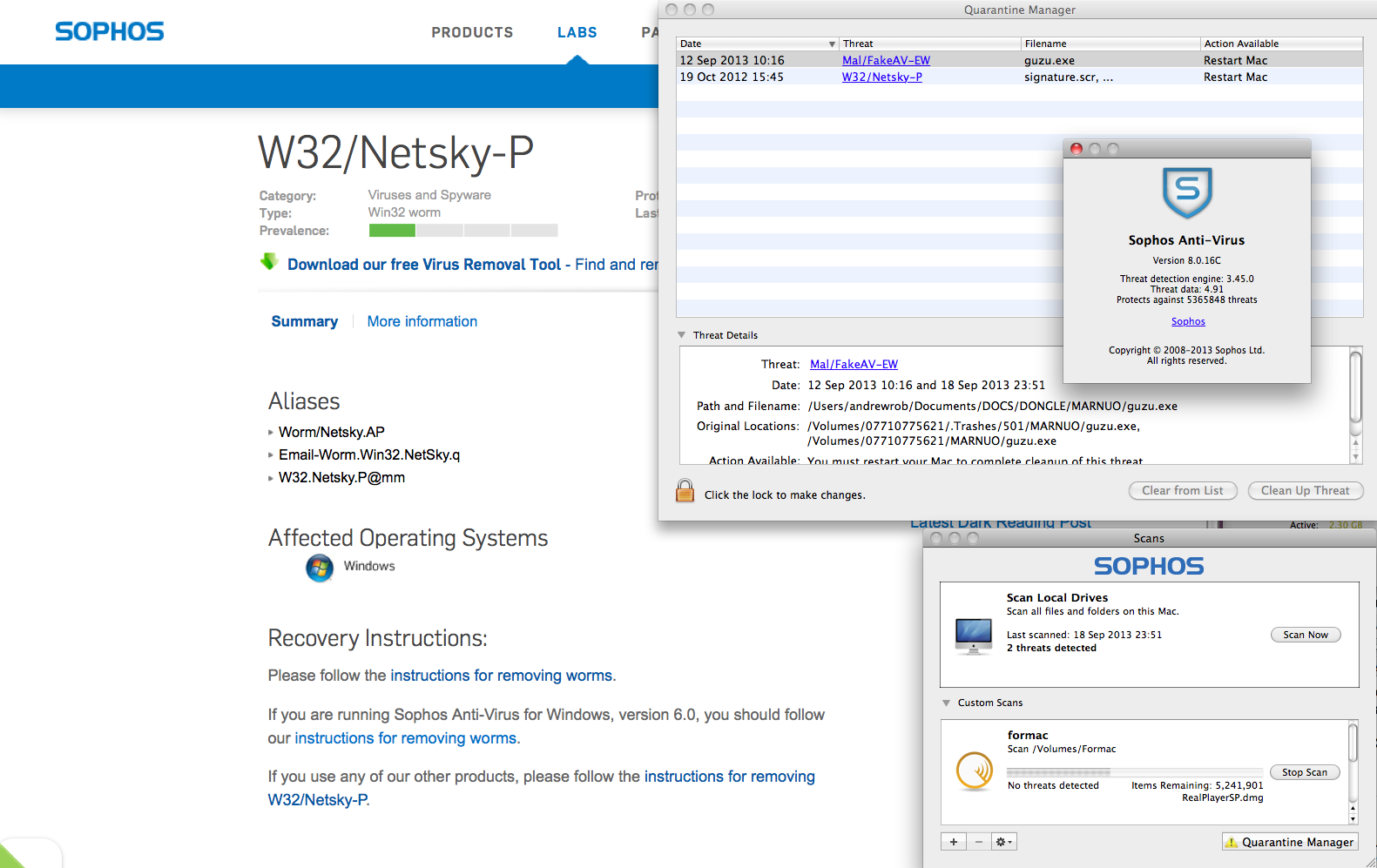Select the 19 Oct 2012 15:45 quarantine row

coord(1019,77)
